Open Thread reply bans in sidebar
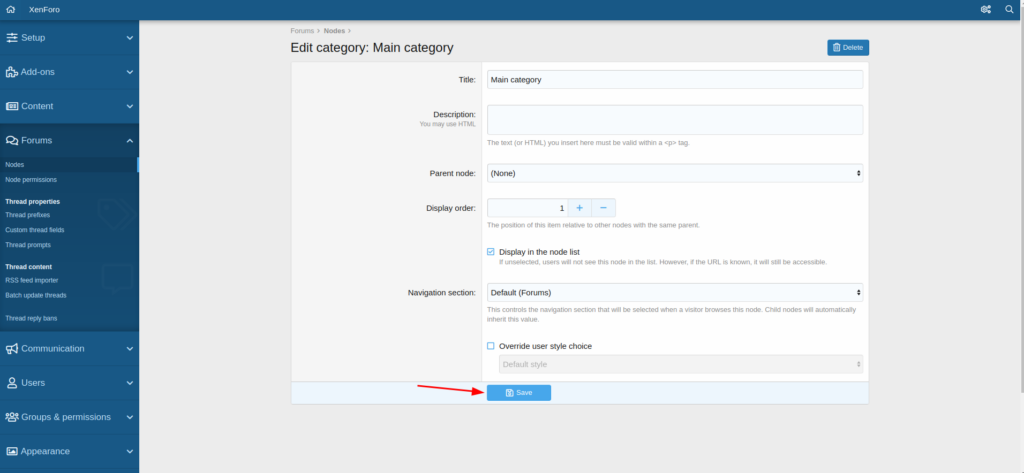This screenshot has height=473, width=1024. [31, 318]
